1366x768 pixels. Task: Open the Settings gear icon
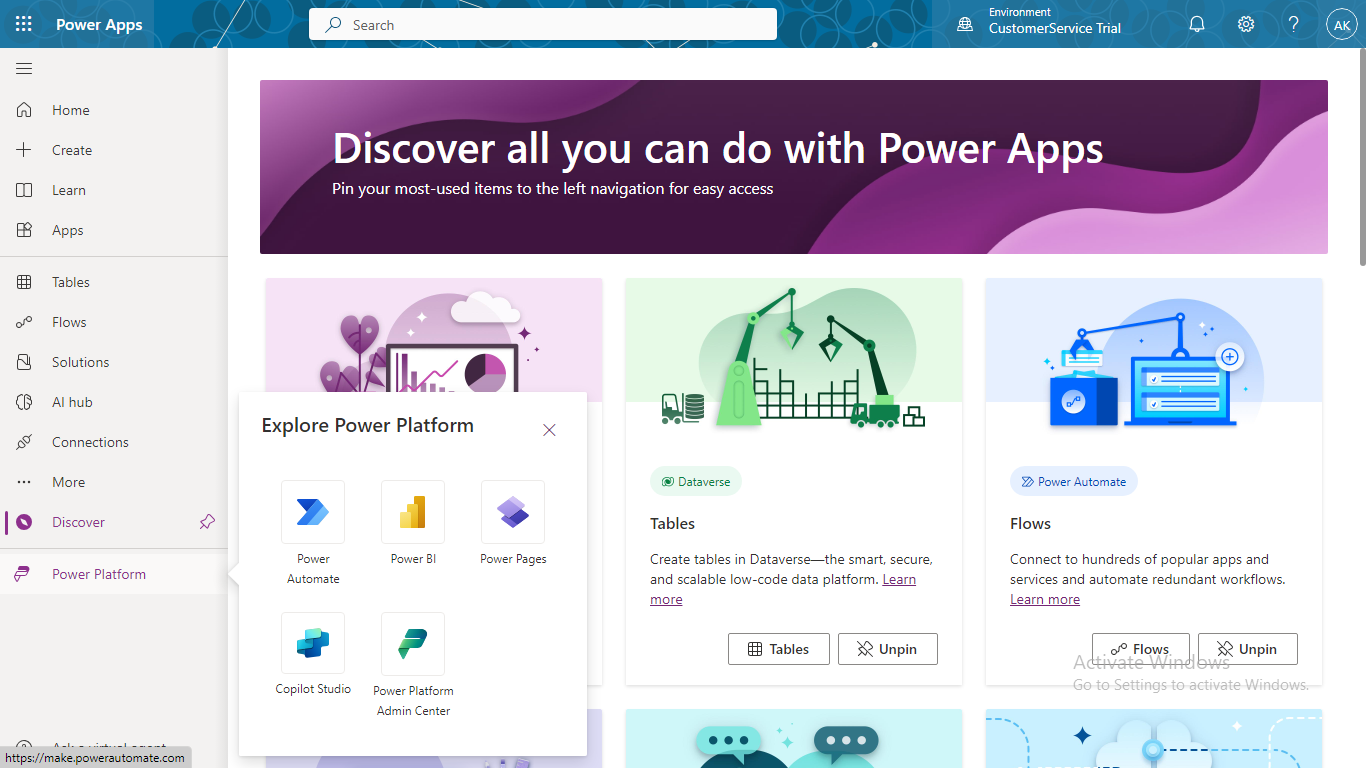tap(1246, 24)
